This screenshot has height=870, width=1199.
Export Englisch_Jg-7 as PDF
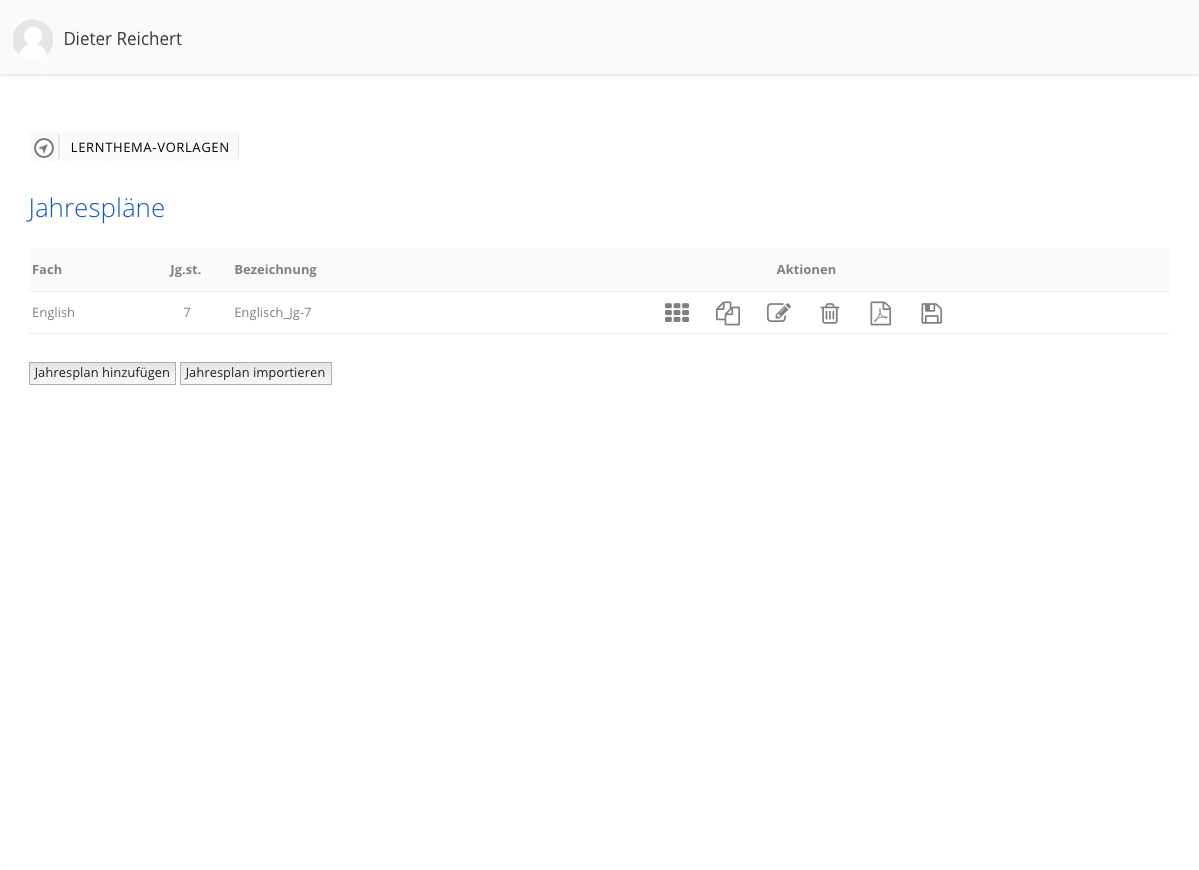coord(881,313)
